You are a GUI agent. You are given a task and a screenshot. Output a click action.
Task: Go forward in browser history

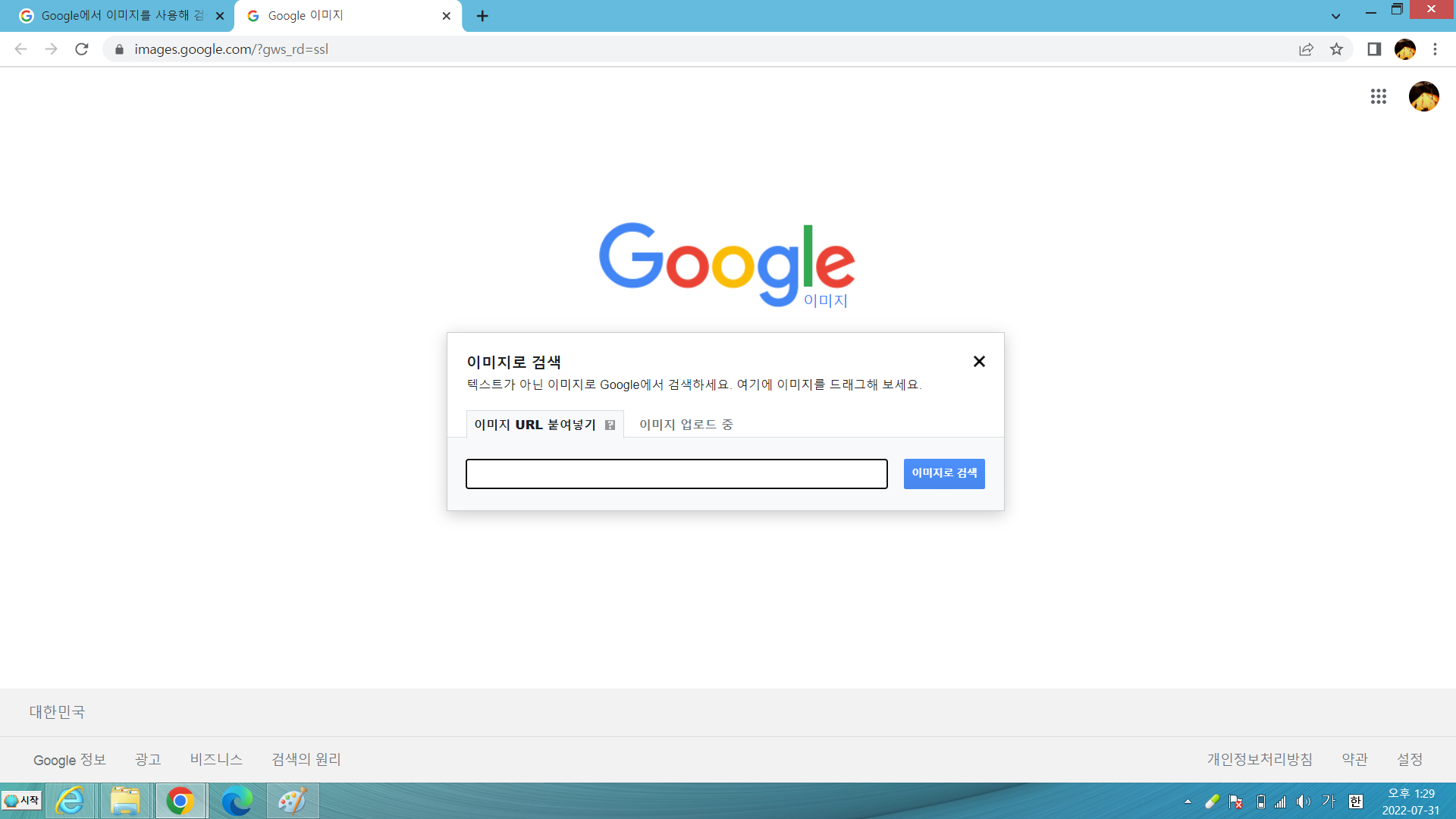click(51, 49)
